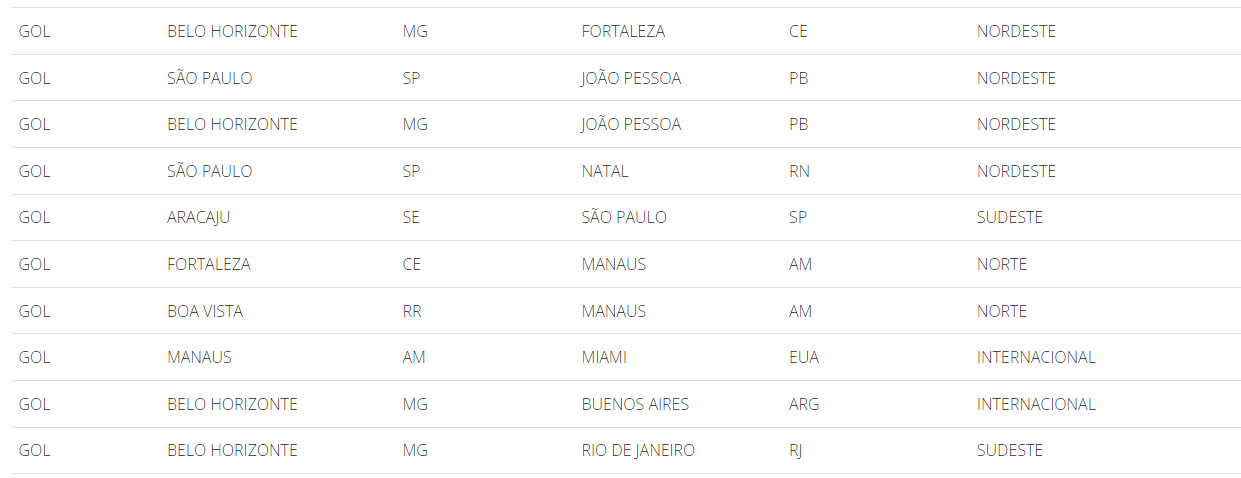The height and width of the screenshot is (478, 1241).
Task: Click the ARACAJU origin city cell
Action: [x=198, y=218]
